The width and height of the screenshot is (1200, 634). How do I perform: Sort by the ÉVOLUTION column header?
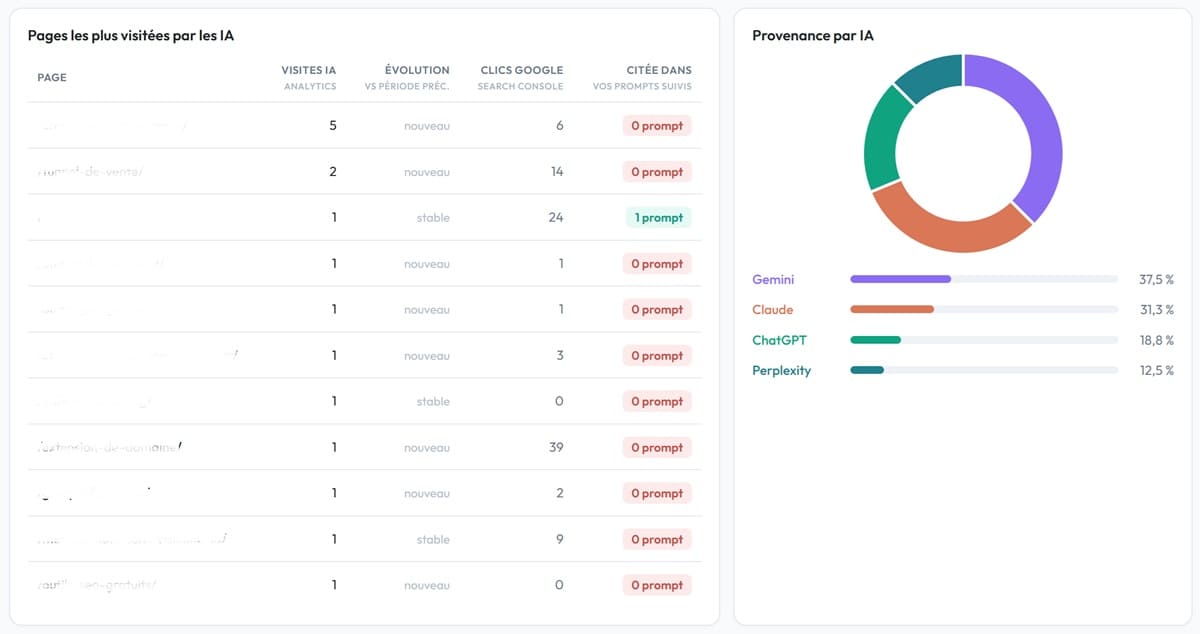(417, 70)
